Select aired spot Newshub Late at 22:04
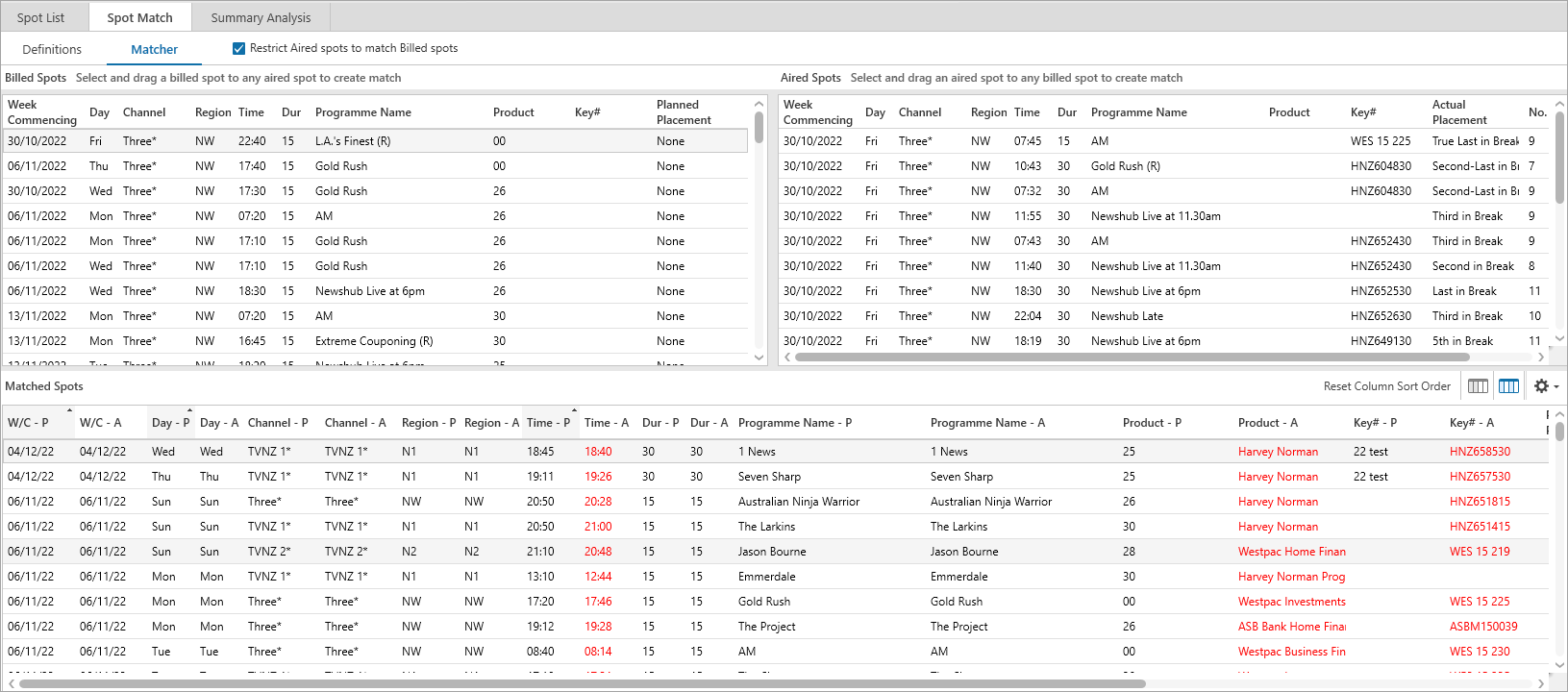This screenshot has height=692, width=1568. tap(1164, 316)
